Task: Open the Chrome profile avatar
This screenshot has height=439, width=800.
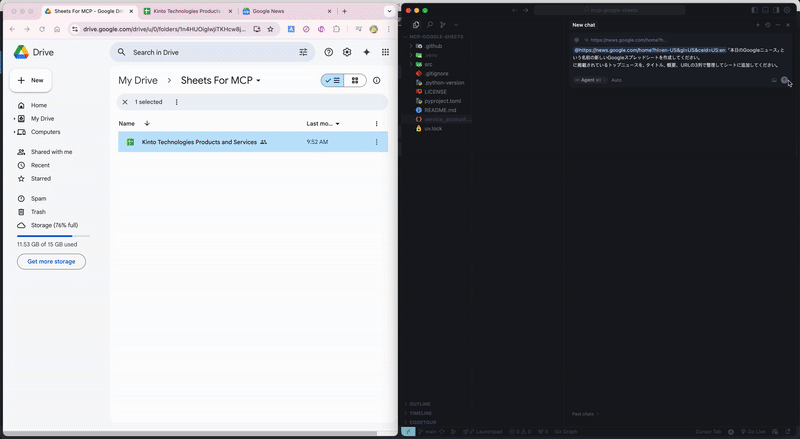Action: pos(373,29)
